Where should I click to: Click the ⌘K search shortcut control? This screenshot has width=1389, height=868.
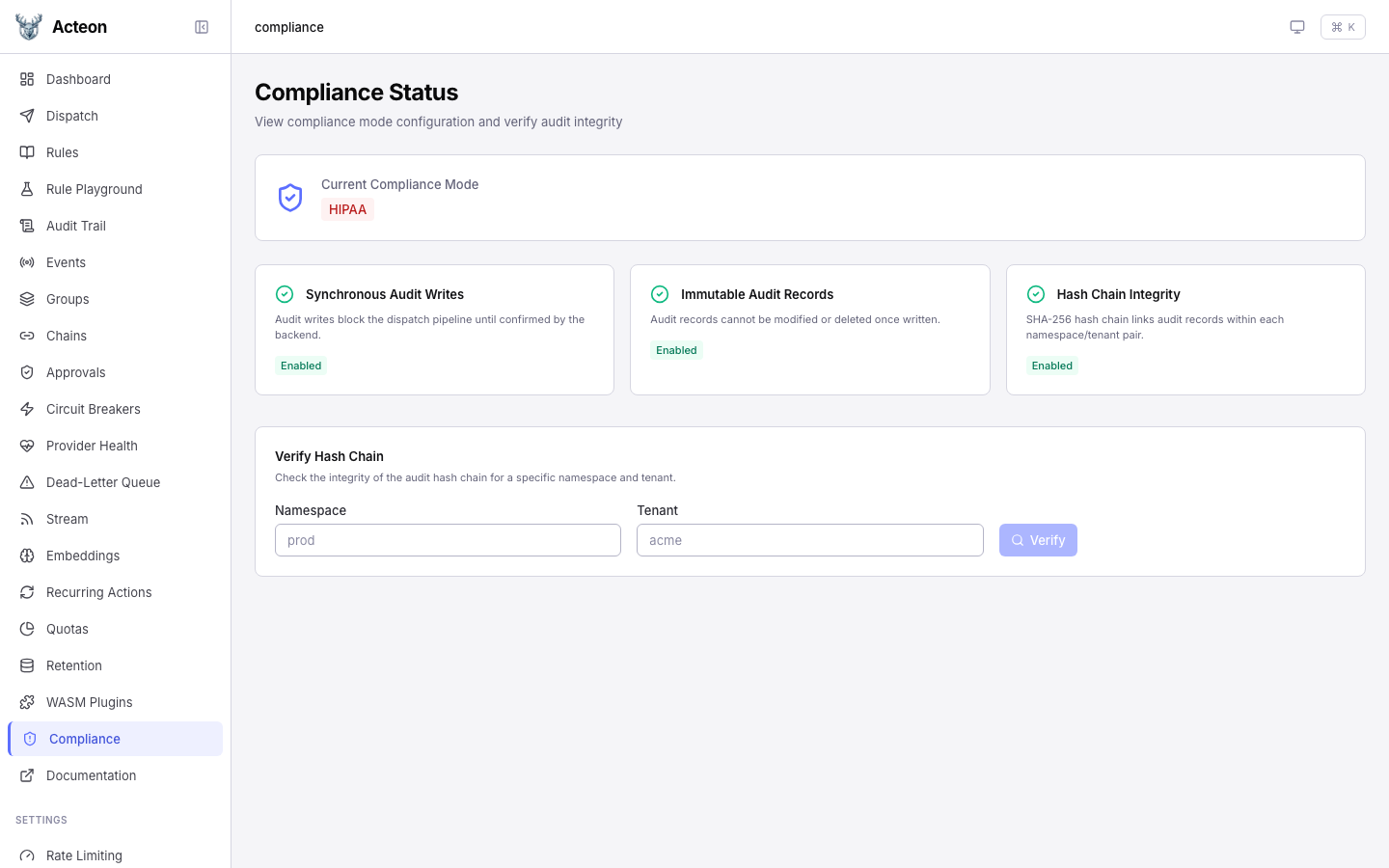click(x=1343, y=27)
